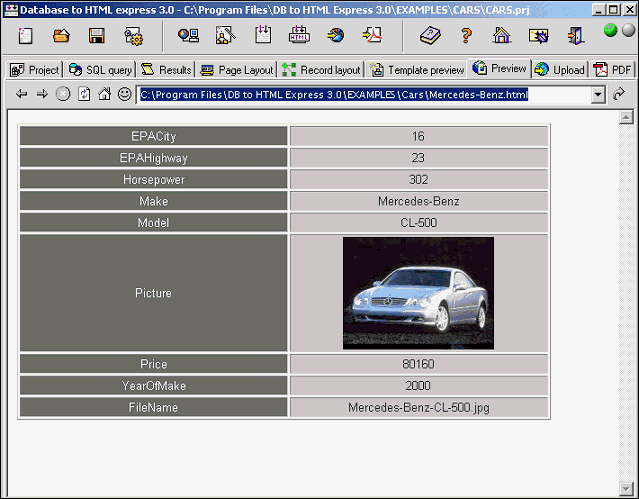This screenshot has width=639, height=499.
Task: Save project with the floppy disk icon
Action: pyautogui.click(x=97, y=36)
